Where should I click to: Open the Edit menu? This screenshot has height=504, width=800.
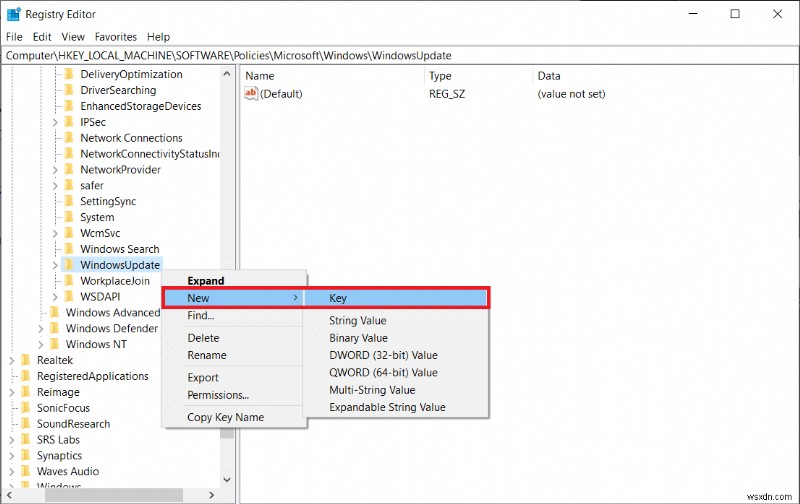[x=42, y=37]
